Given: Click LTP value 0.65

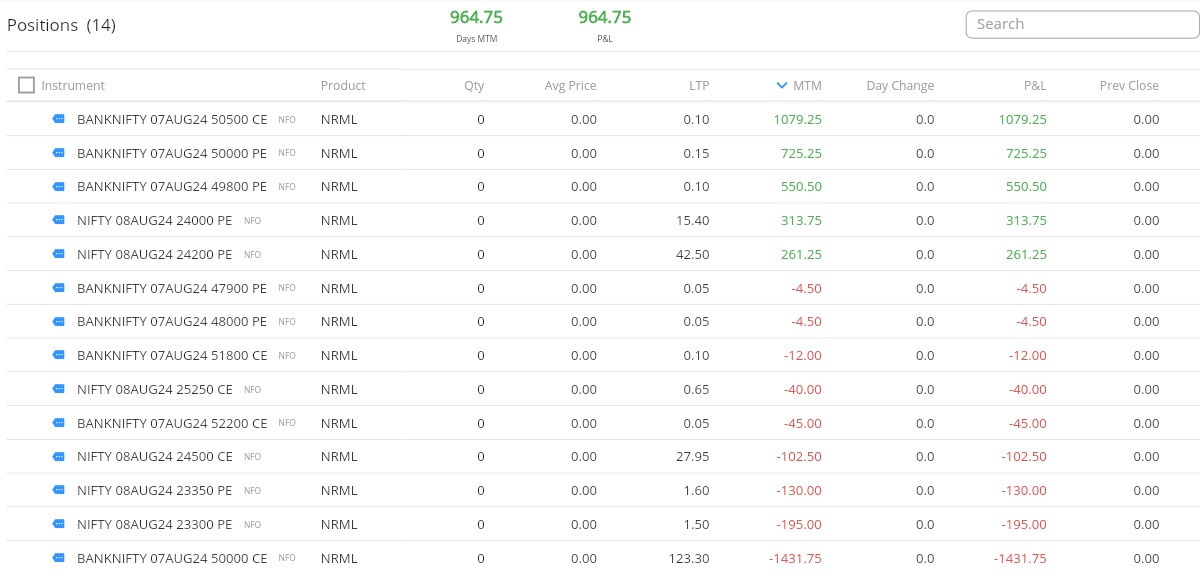Looking at the screenshot, I should coord(697,390).
